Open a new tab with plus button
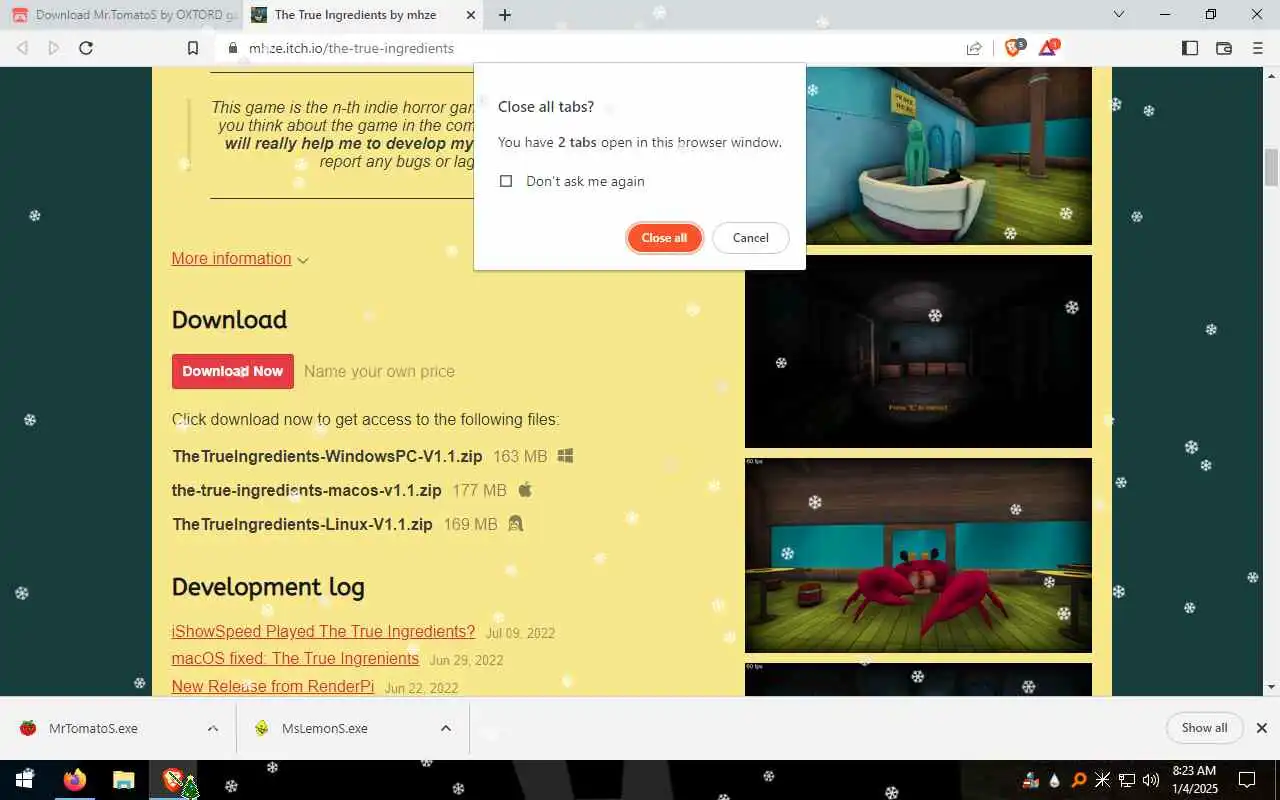This screenshot has width=1280, height=800. (x=505, y=15)
